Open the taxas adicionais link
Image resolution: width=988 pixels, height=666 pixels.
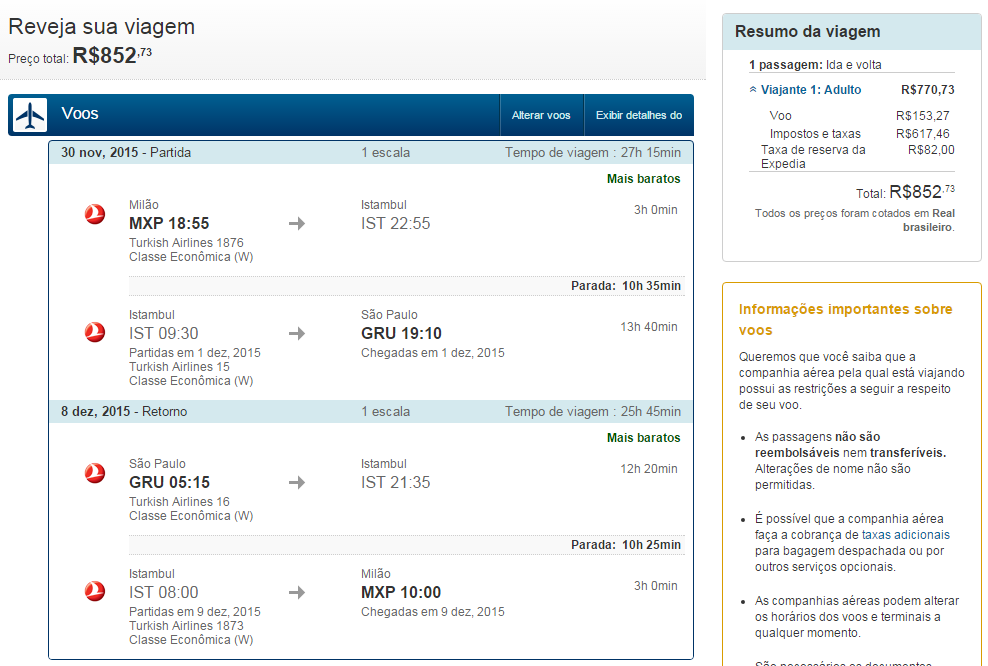[905, 535]
